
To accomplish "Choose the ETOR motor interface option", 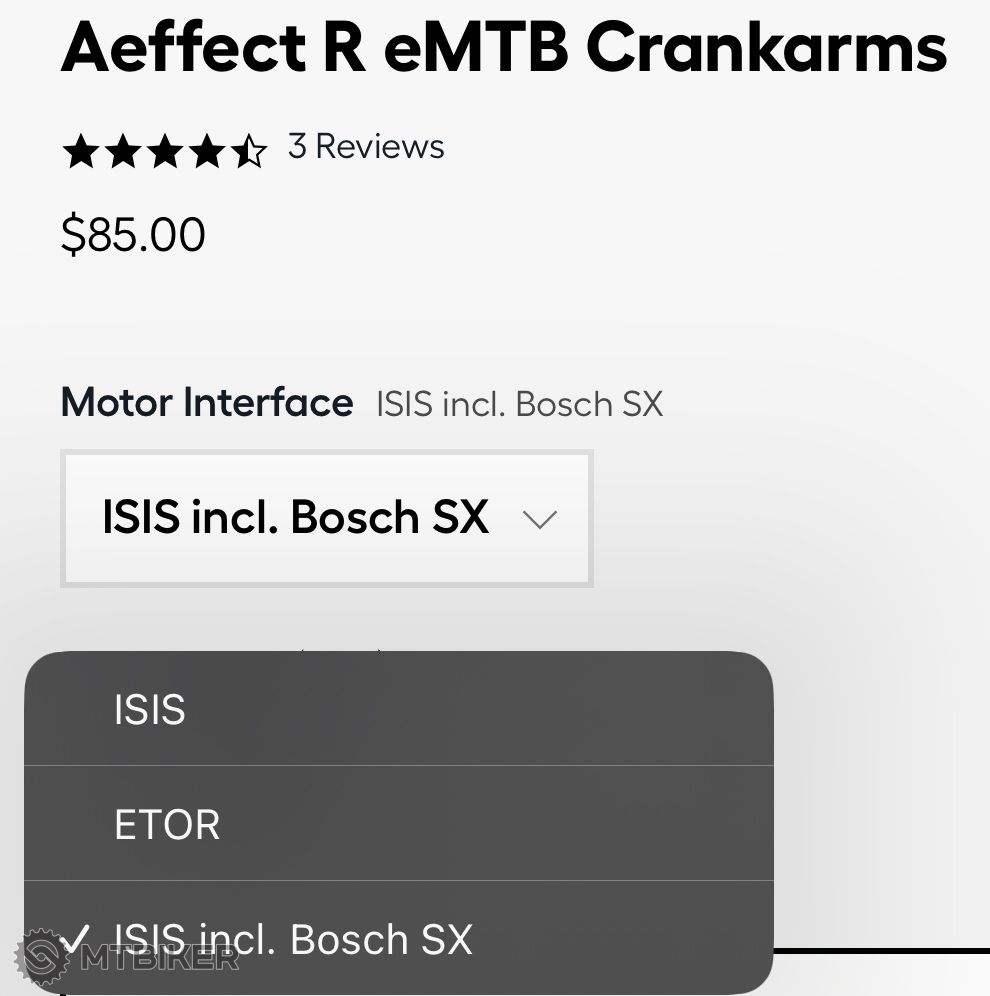I will (x=167, y=825).
